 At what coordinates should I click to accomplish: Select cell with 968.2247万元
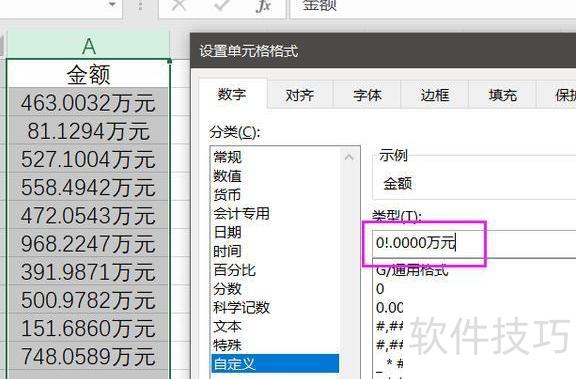88,244
